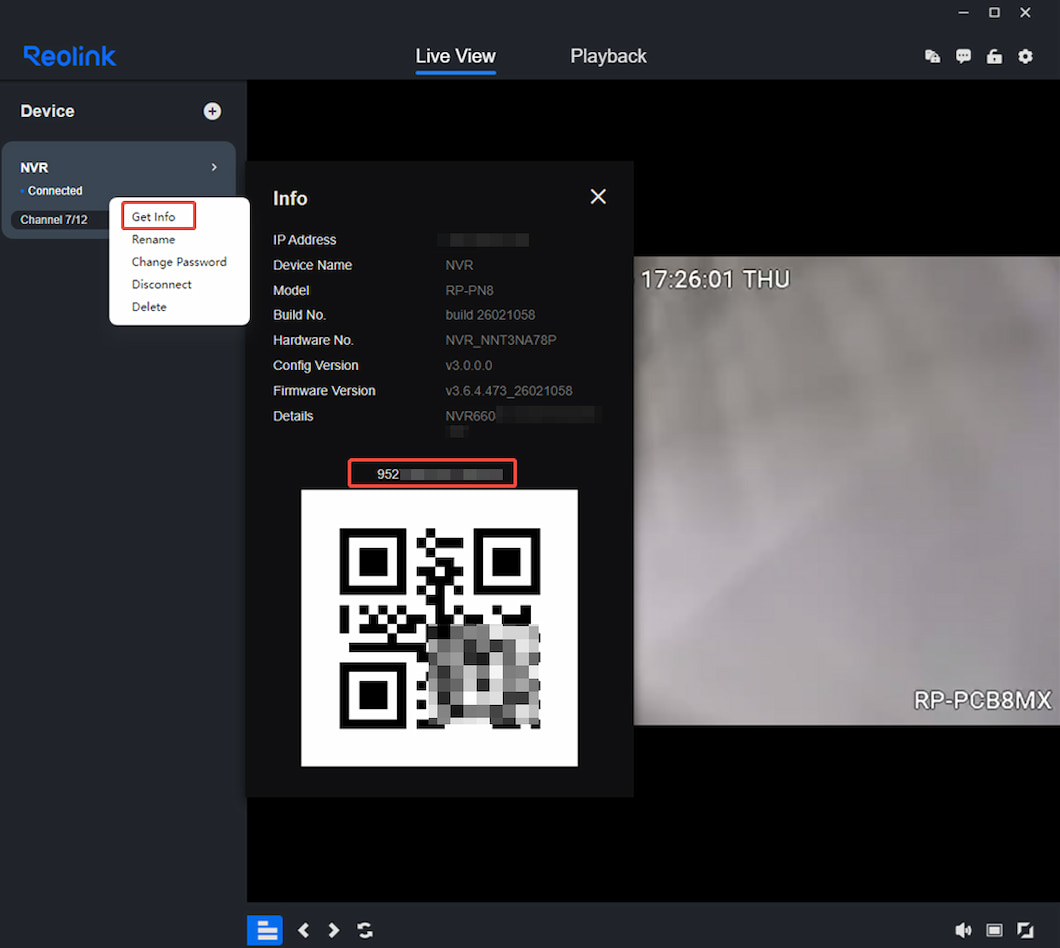Click the Firmware Version value v3.6.4.473_26021058
The height and width of the screenshot is (948, 1060).
tap(508, 391)
